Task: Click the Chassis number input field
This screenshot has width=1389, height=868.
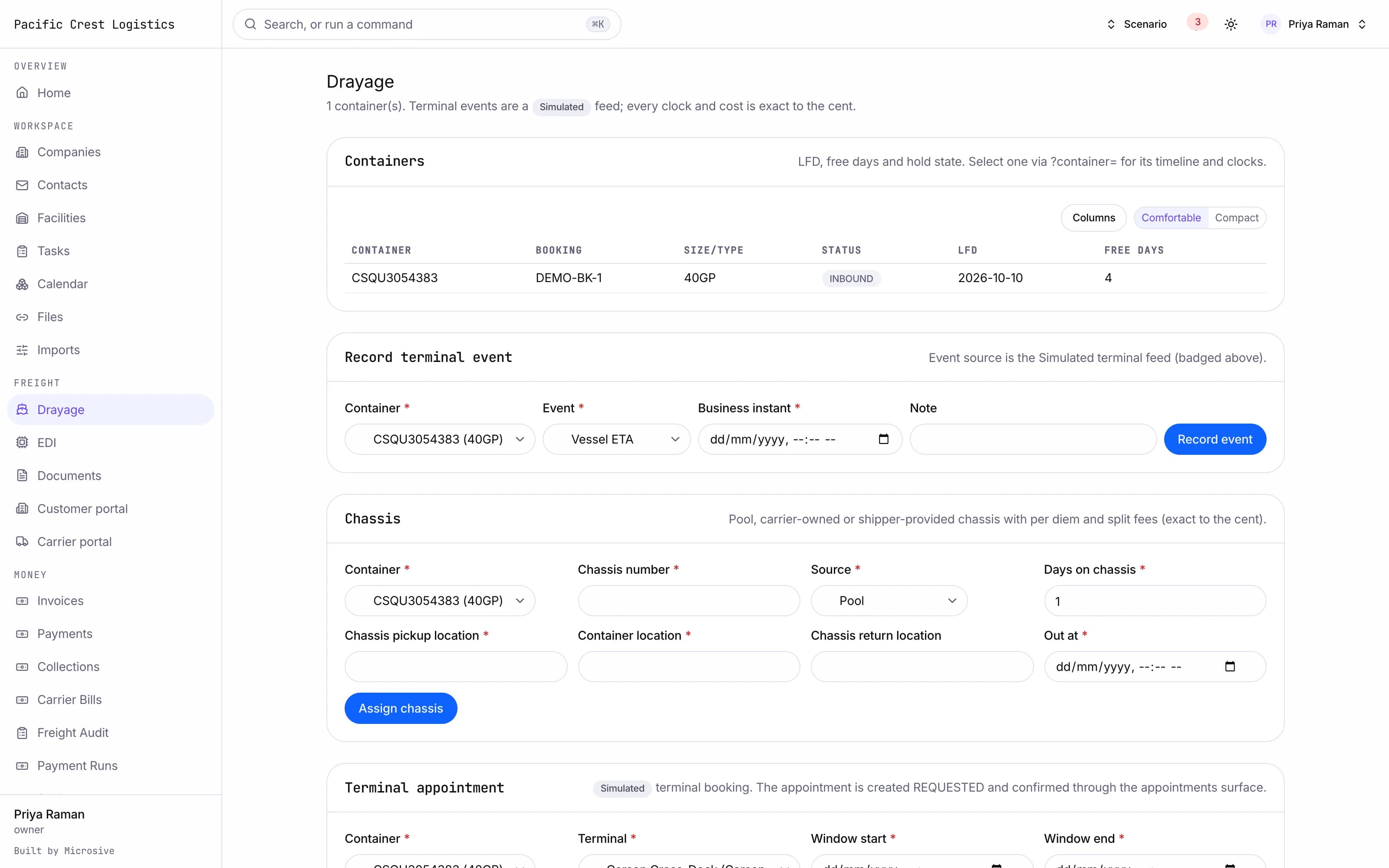Action: (x=689, y=601)
